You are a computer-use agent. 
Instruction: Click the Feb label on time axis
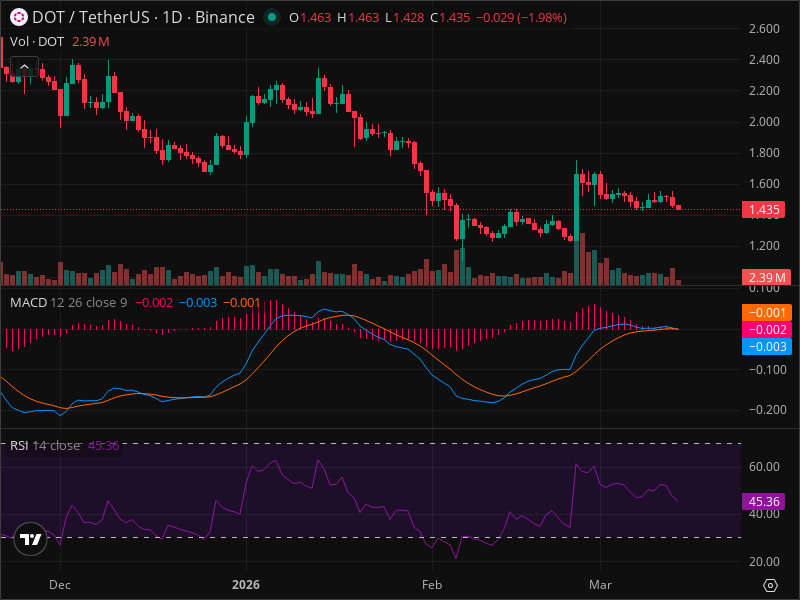(432, 585)
